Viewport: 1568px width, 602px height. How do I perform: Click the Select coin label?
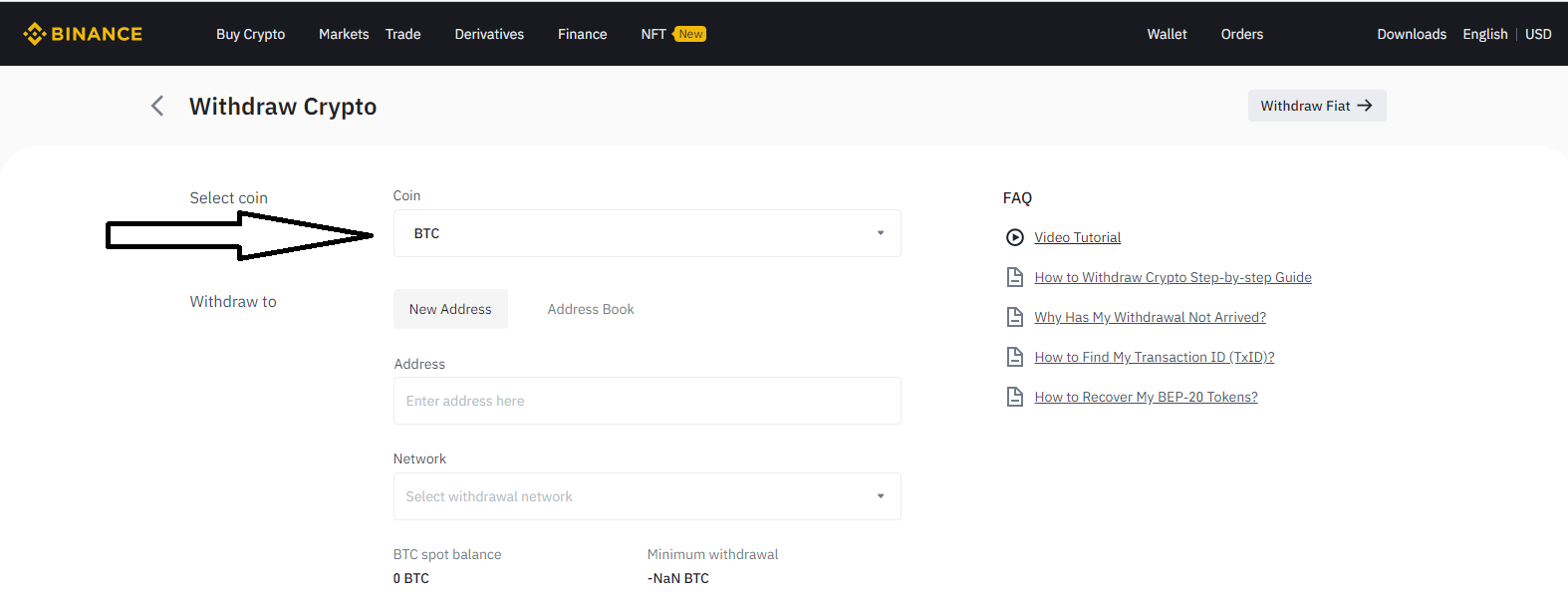coord(229,197)
